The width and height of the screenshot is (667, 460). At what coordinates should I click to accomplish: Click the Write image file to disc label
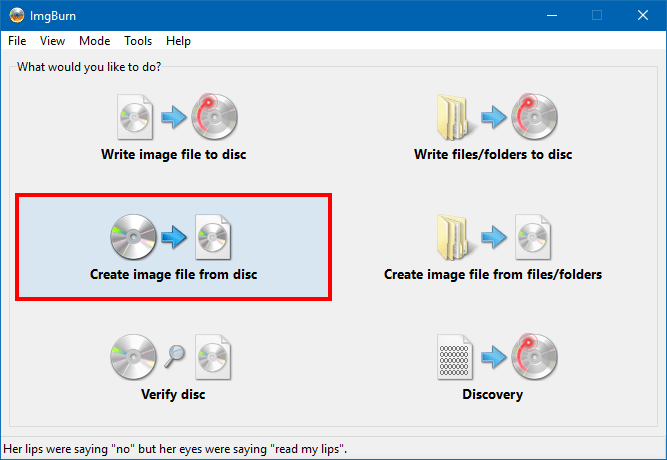pyautogui.click(x=174, y=154)
